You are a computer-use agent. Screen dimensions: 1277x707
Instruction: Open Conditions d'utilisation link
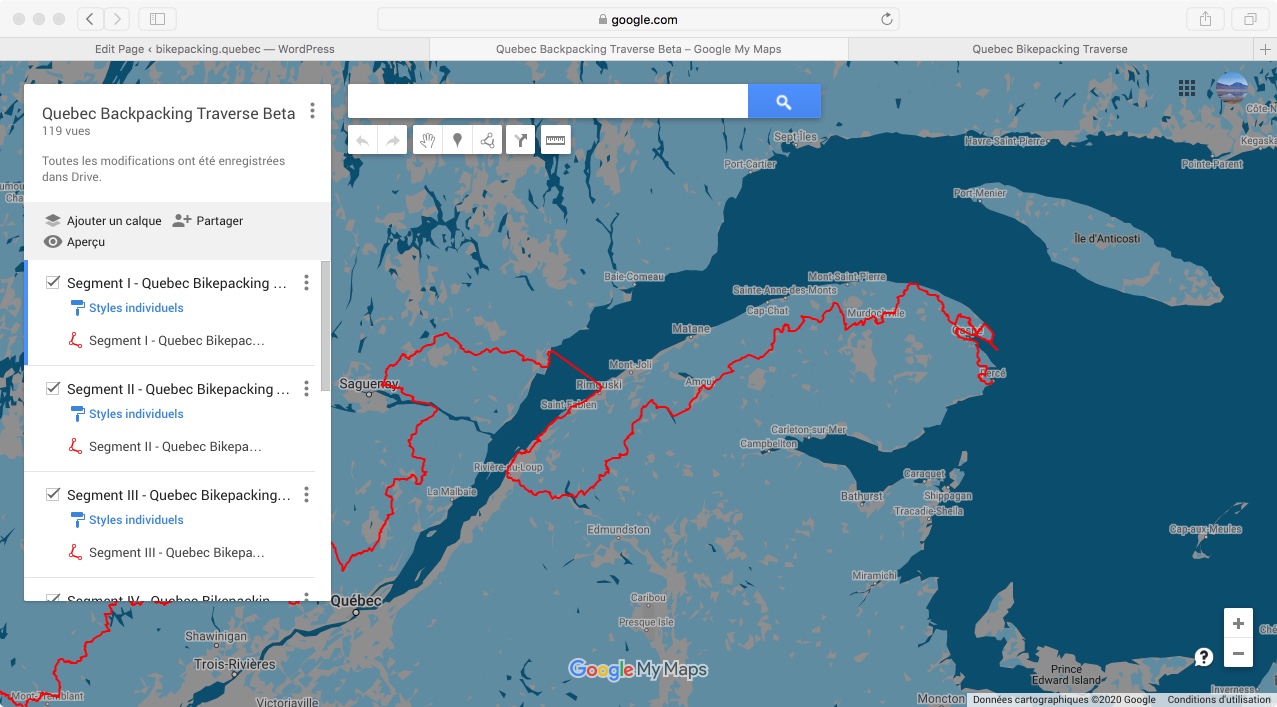pyautogui.click(x=1219, y=700)
